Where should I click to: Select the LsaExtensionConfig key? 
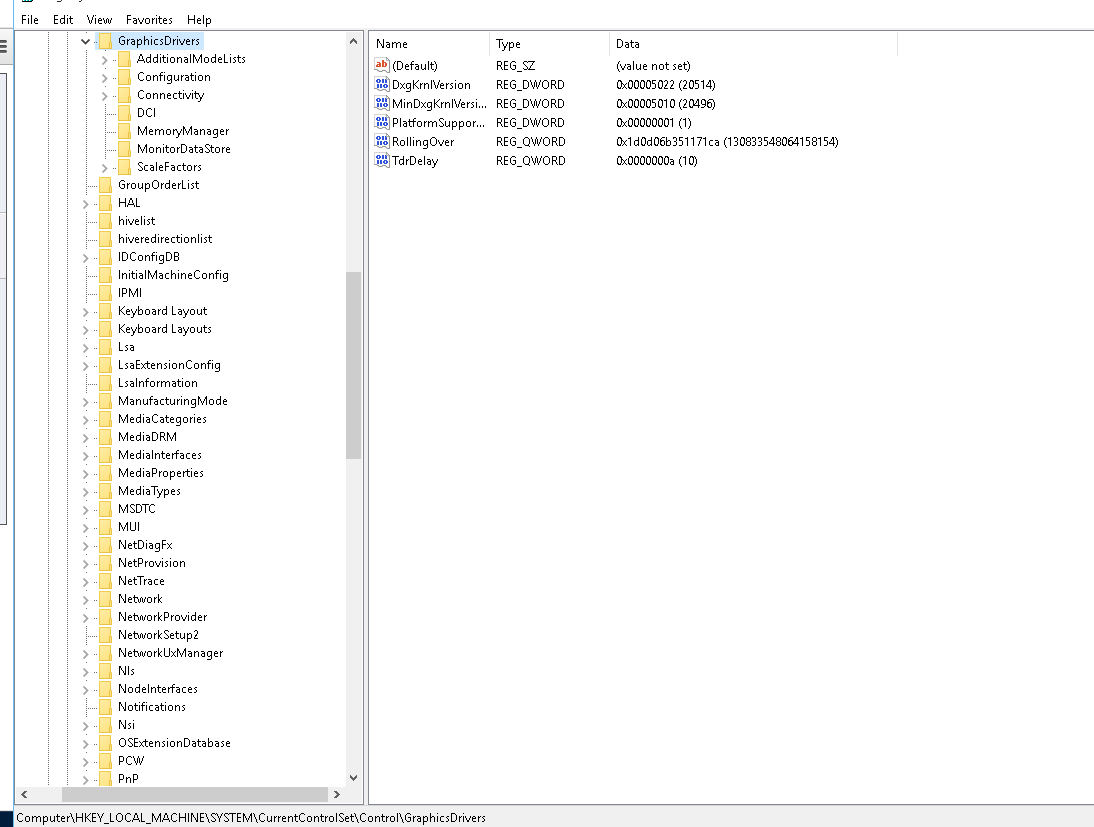click(x=169, y=365)
